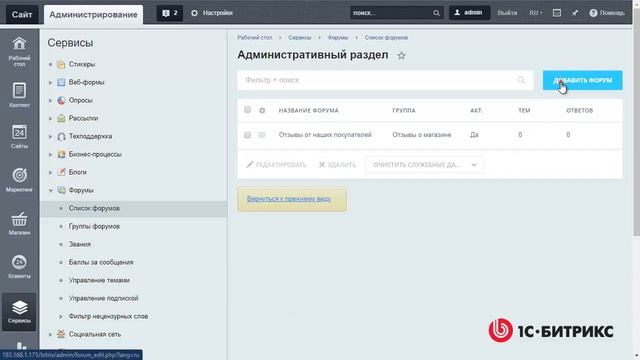Click the Блоги icon in tree
The image size is (640, 360).
coord(61,172)
